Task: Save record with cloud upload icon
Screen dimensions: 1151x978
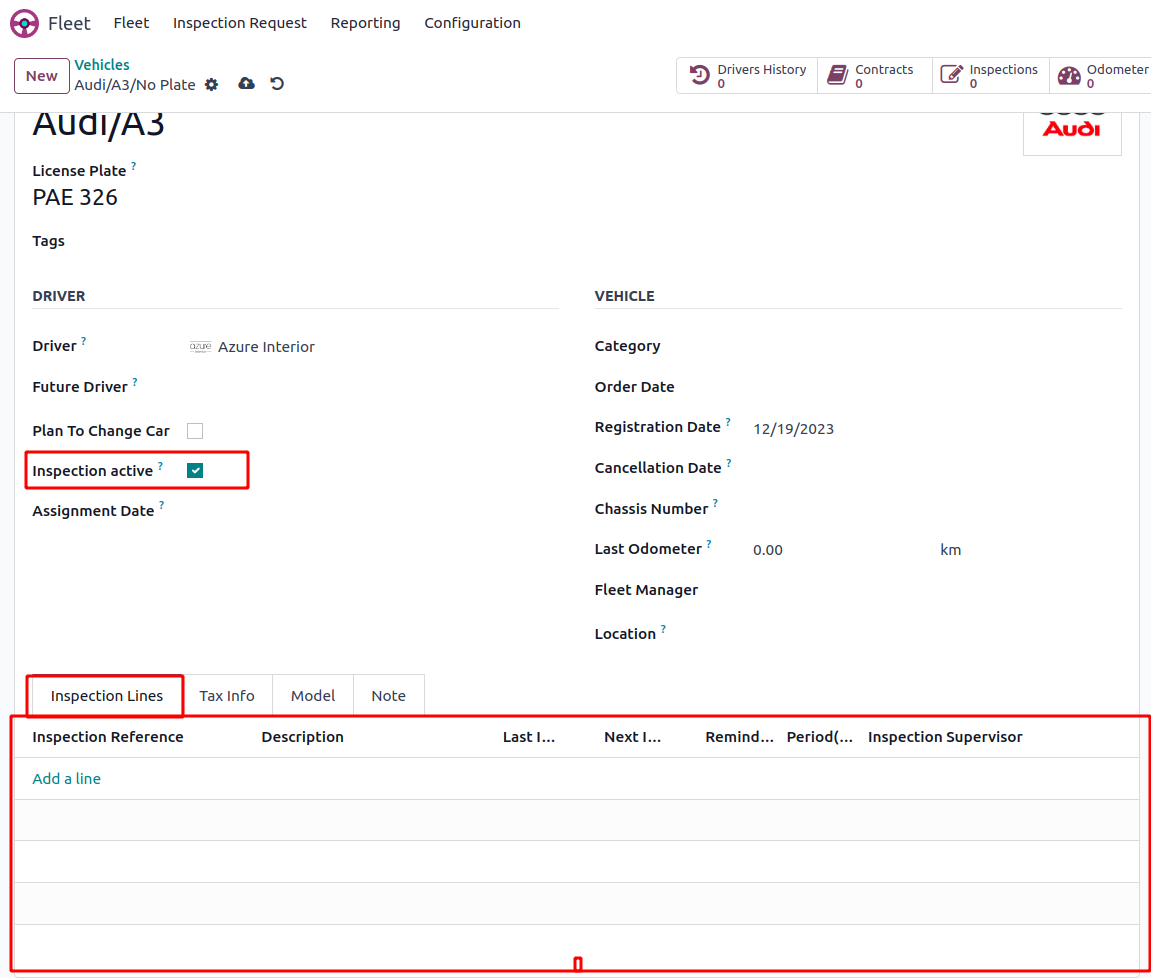Action: click(x=247, y=84)
